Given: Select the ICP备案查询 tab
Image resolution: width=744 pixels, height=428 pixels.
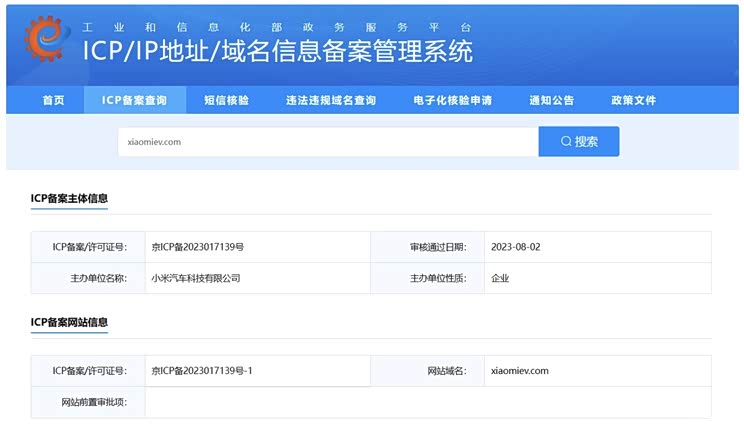Looking at the screenshot, I should point(134,100).
